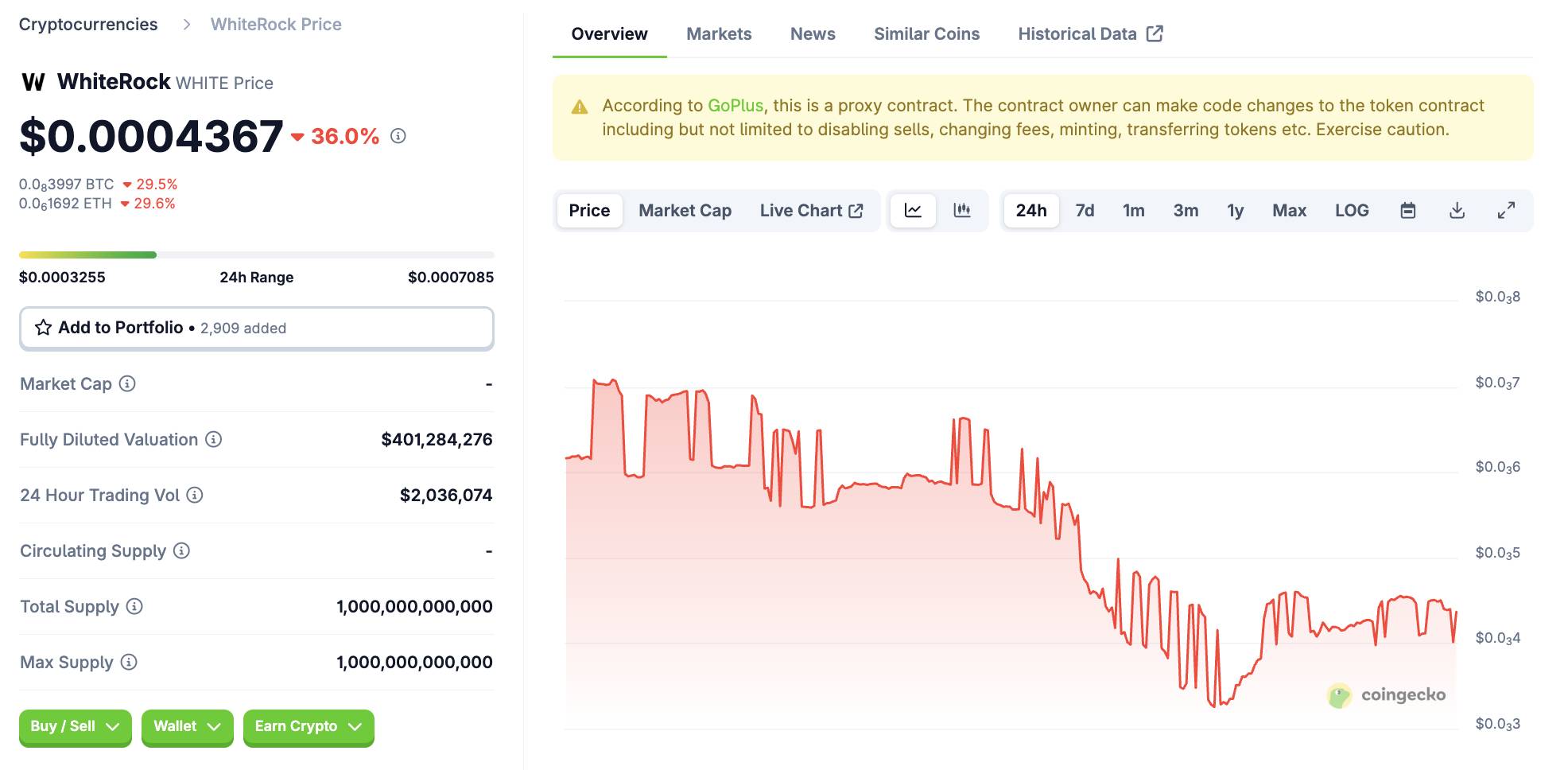Screen dimensions: 1568x770
Task: Click the 2,909 added portfolio count
Action: pos(243,329)
